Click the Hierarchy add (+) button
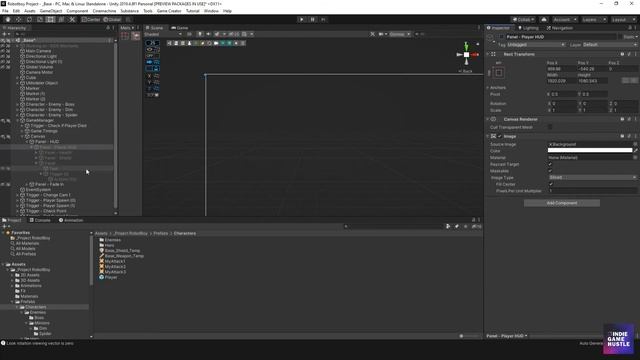 pyautogui.click(x=4, y=34)
